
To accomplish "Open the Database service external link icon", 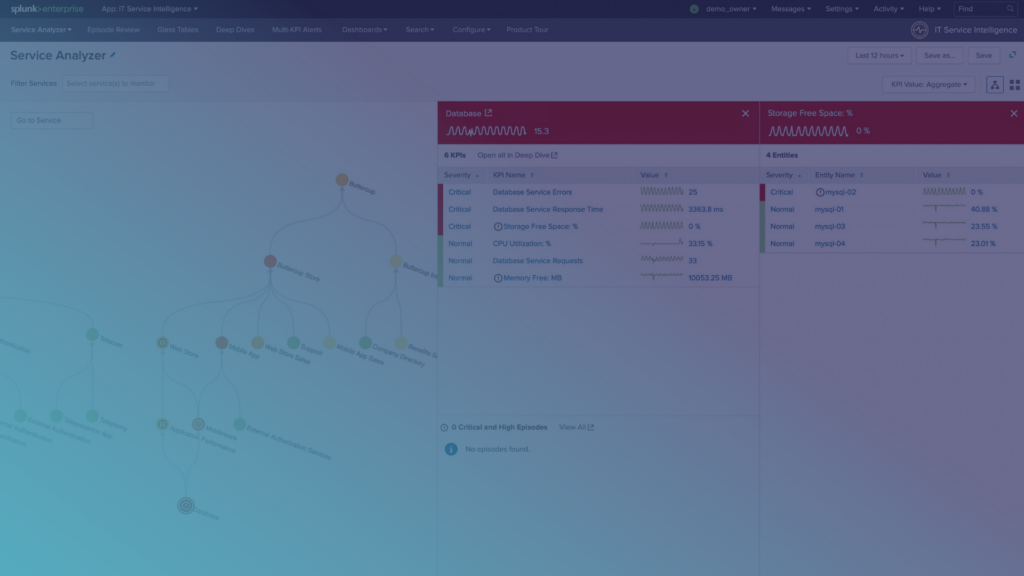I will click(x=488, y=113).
